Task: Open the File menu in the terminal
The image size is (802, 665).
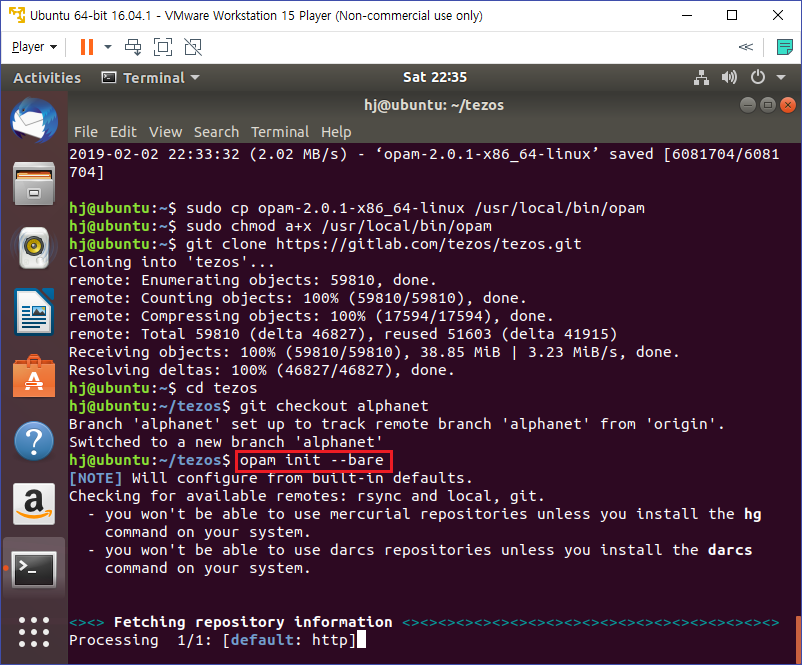Action: point(86,132)
